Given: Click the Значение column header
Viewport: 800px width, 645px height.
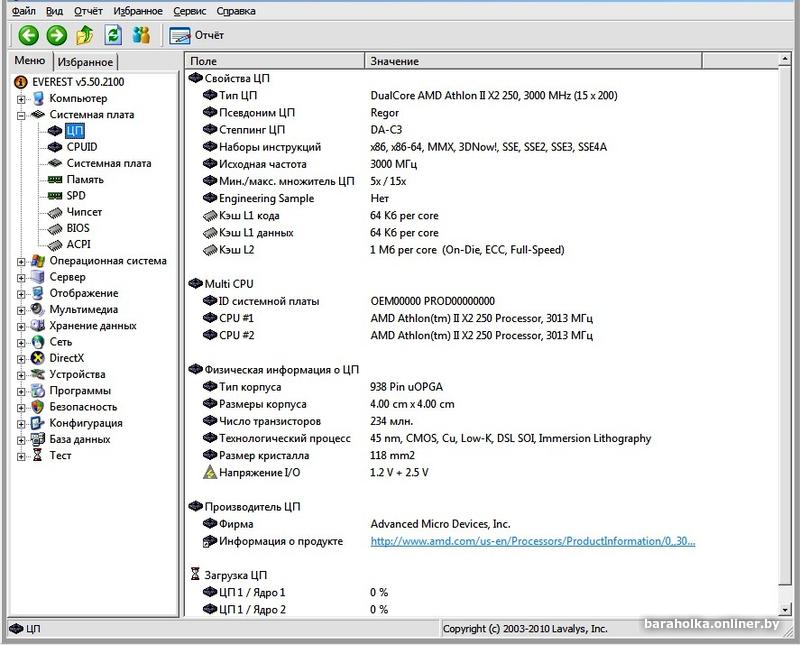Looking at the screenshot, I should coord(394,62).
